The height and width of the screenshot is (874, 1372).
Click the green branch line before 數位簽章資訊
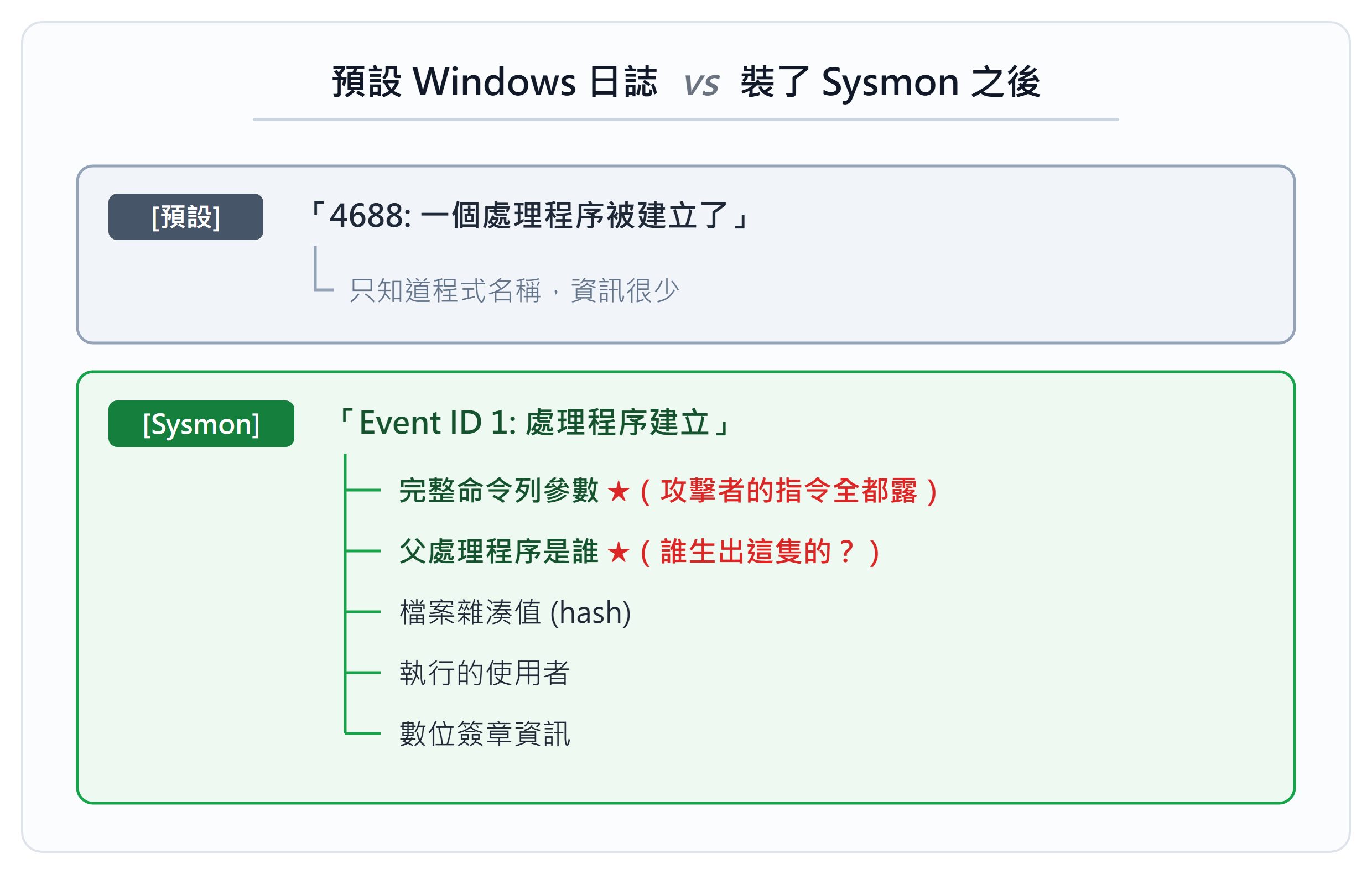363,733
